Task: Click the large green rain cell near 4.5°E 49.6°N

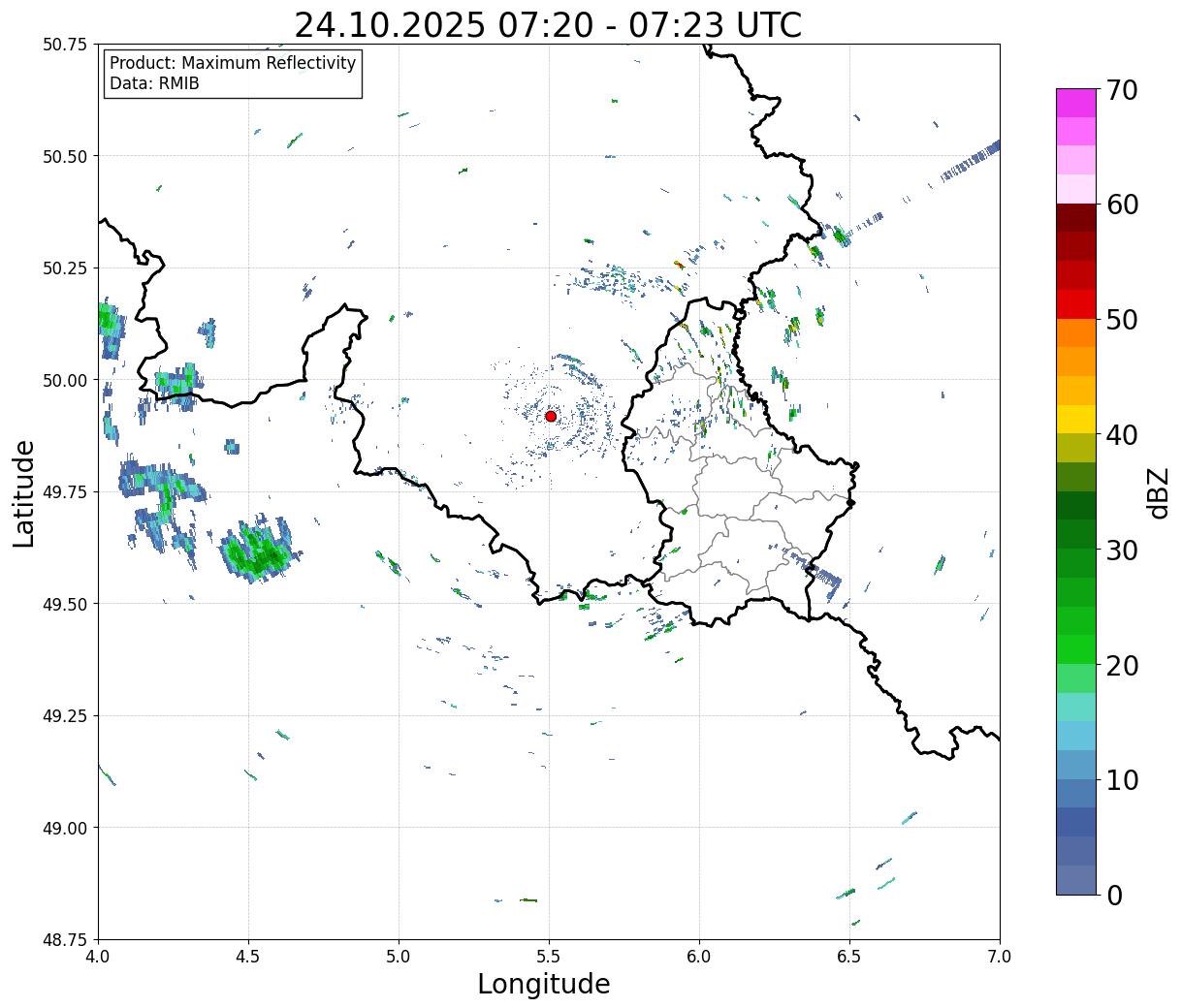Action: [x=258, y=550]
